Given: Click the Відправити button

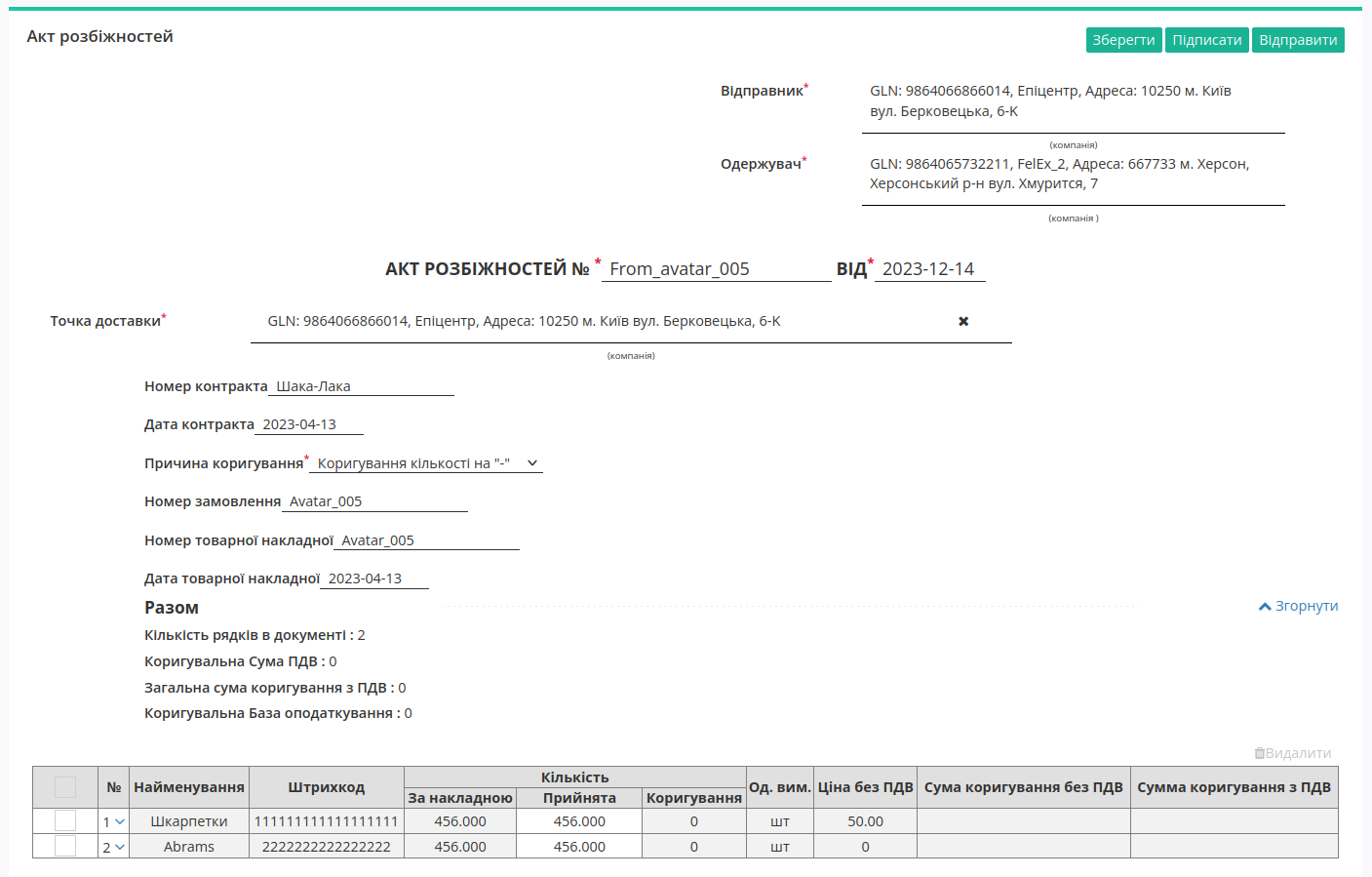Looking at the screenshot, I should coord(1298,40).
